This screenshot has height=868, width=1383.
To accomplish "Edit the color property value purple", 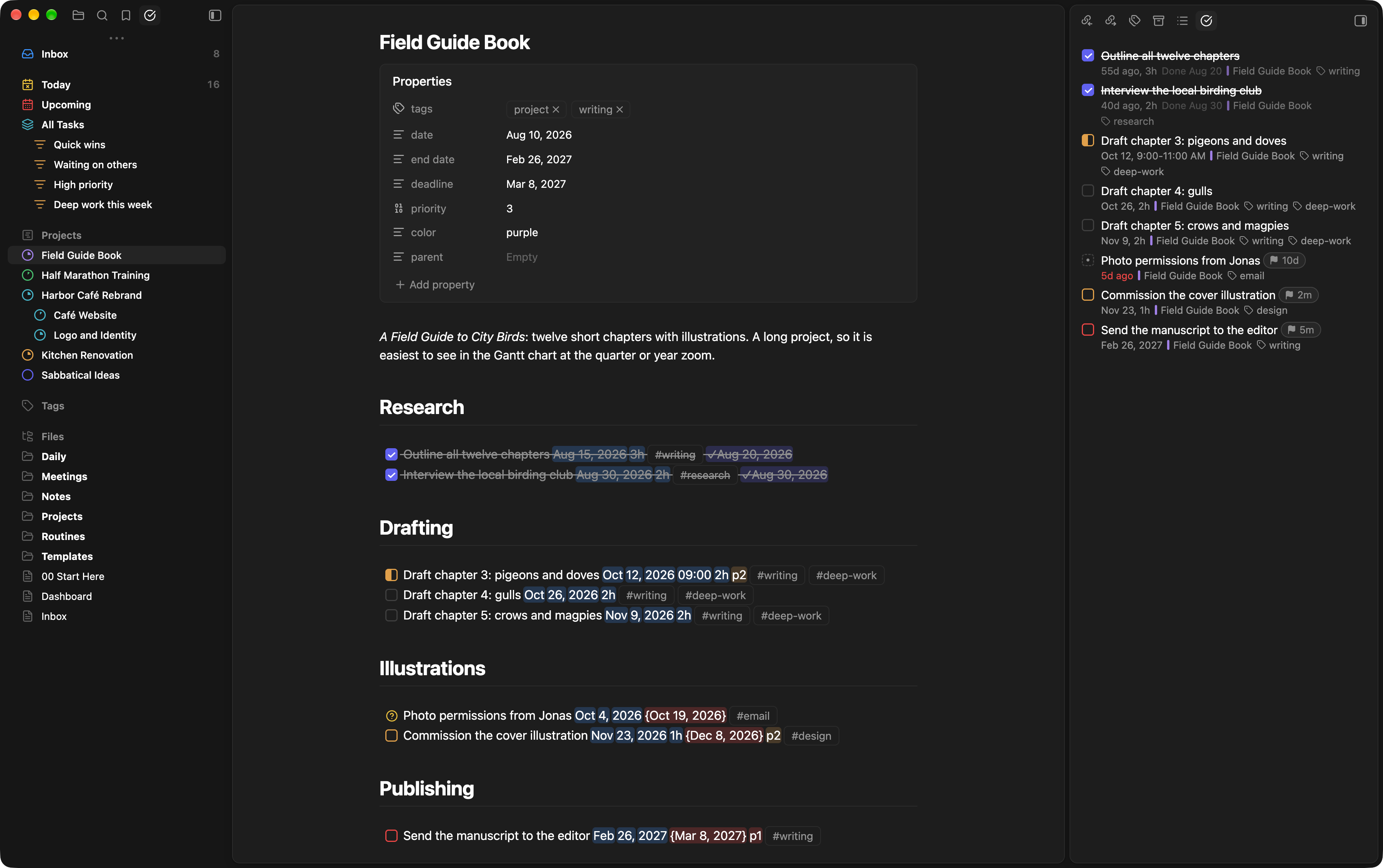I will point(522,232).
